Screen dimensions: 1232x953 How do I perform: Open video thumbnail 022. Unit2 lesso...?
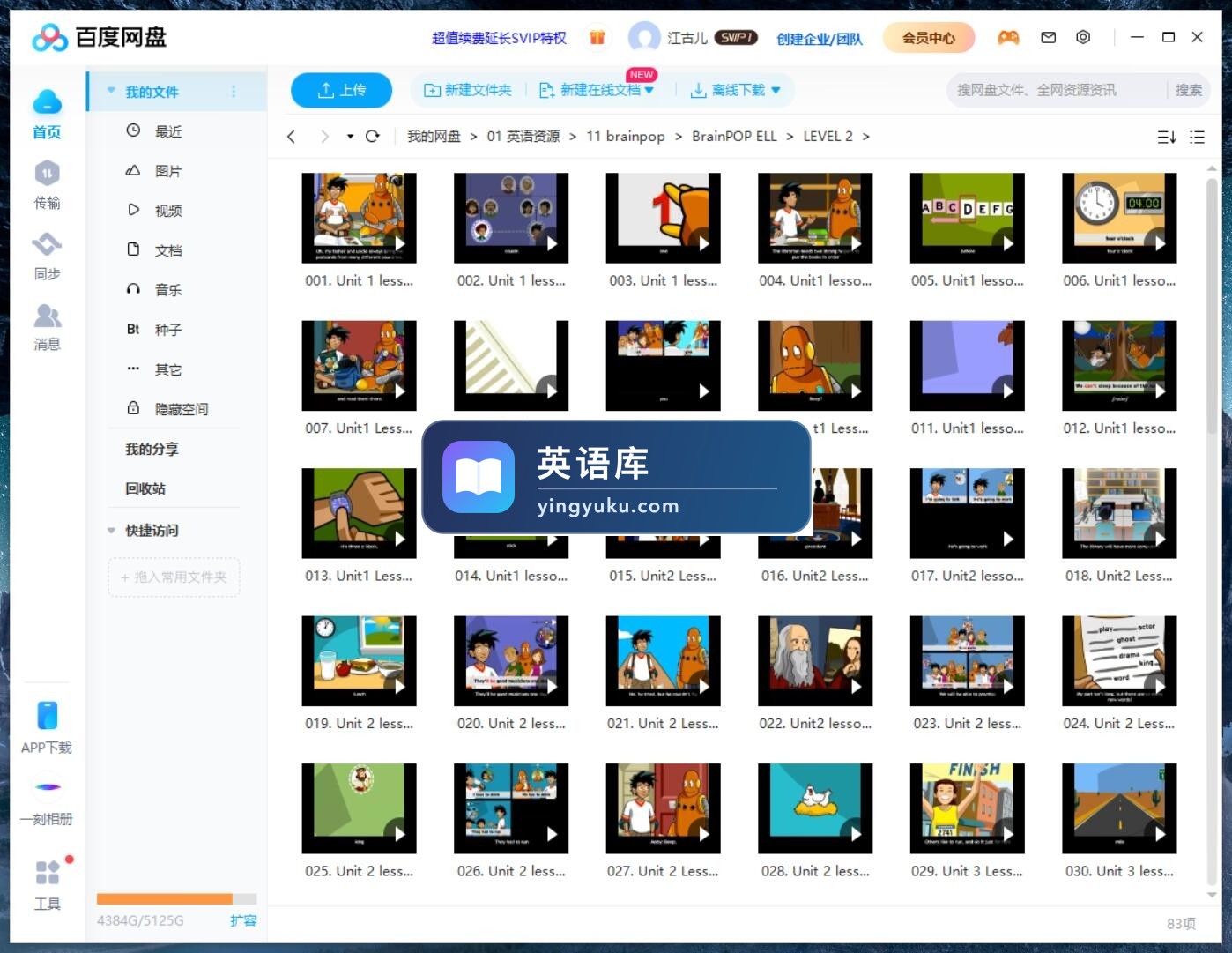click(x=815, y=660)
